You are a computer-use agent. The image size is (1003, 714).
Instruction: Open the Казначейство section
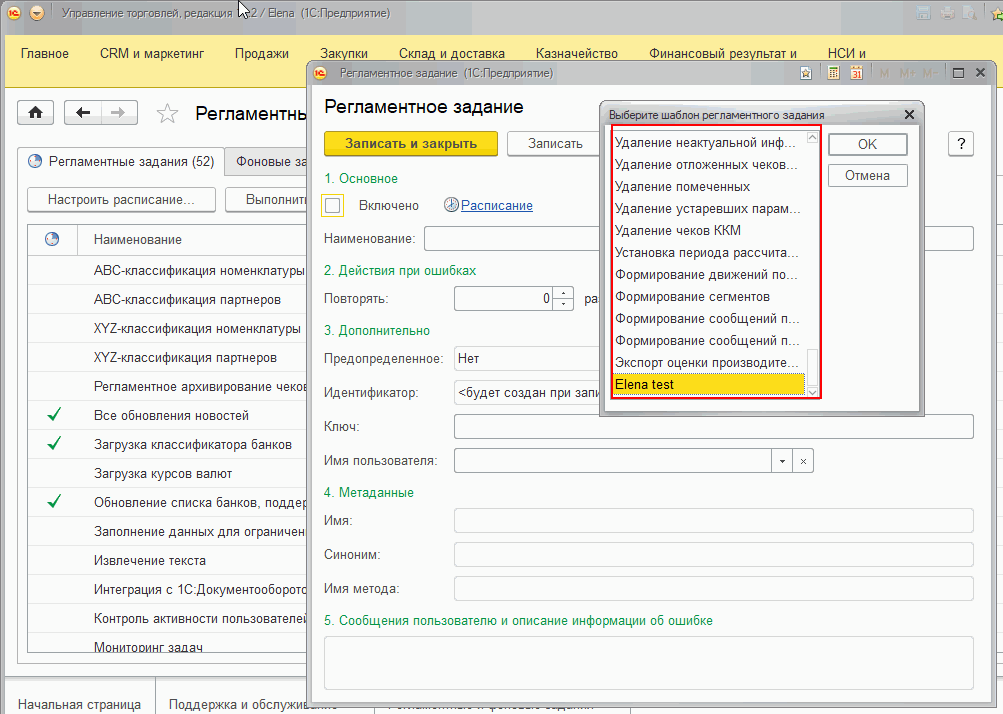click(576, 54)
